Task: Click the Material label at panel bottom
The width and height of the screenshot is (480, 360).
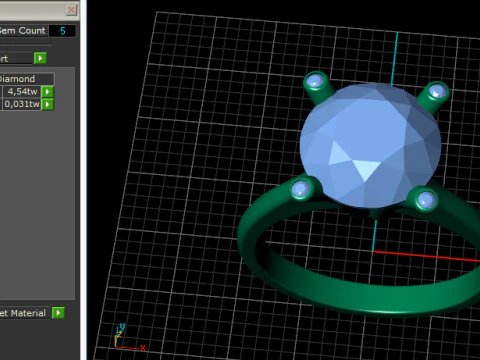Action: [23, 313]
